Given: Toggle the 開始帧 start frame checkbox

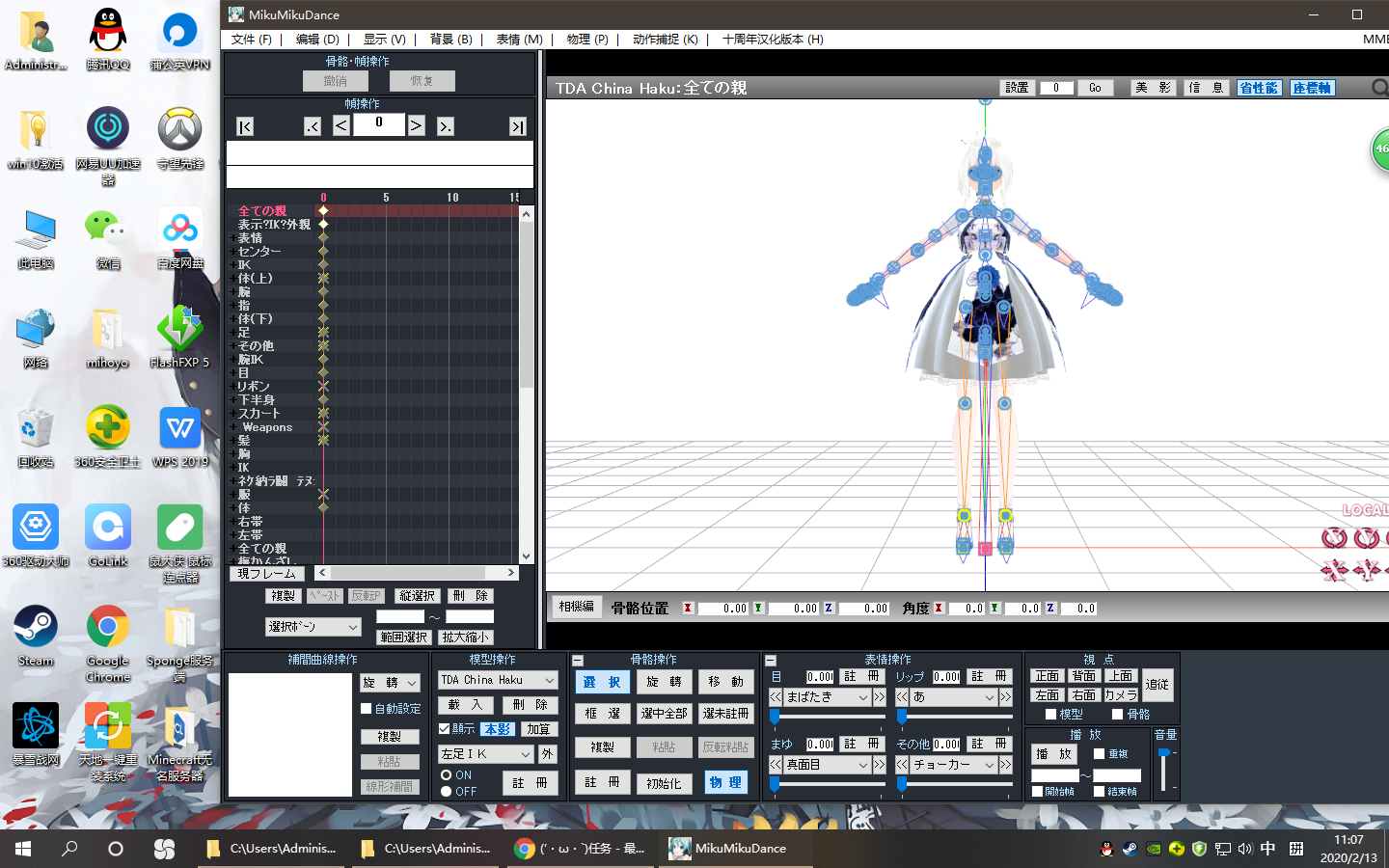Looking at the screenshot, I should coord(1037,792).
